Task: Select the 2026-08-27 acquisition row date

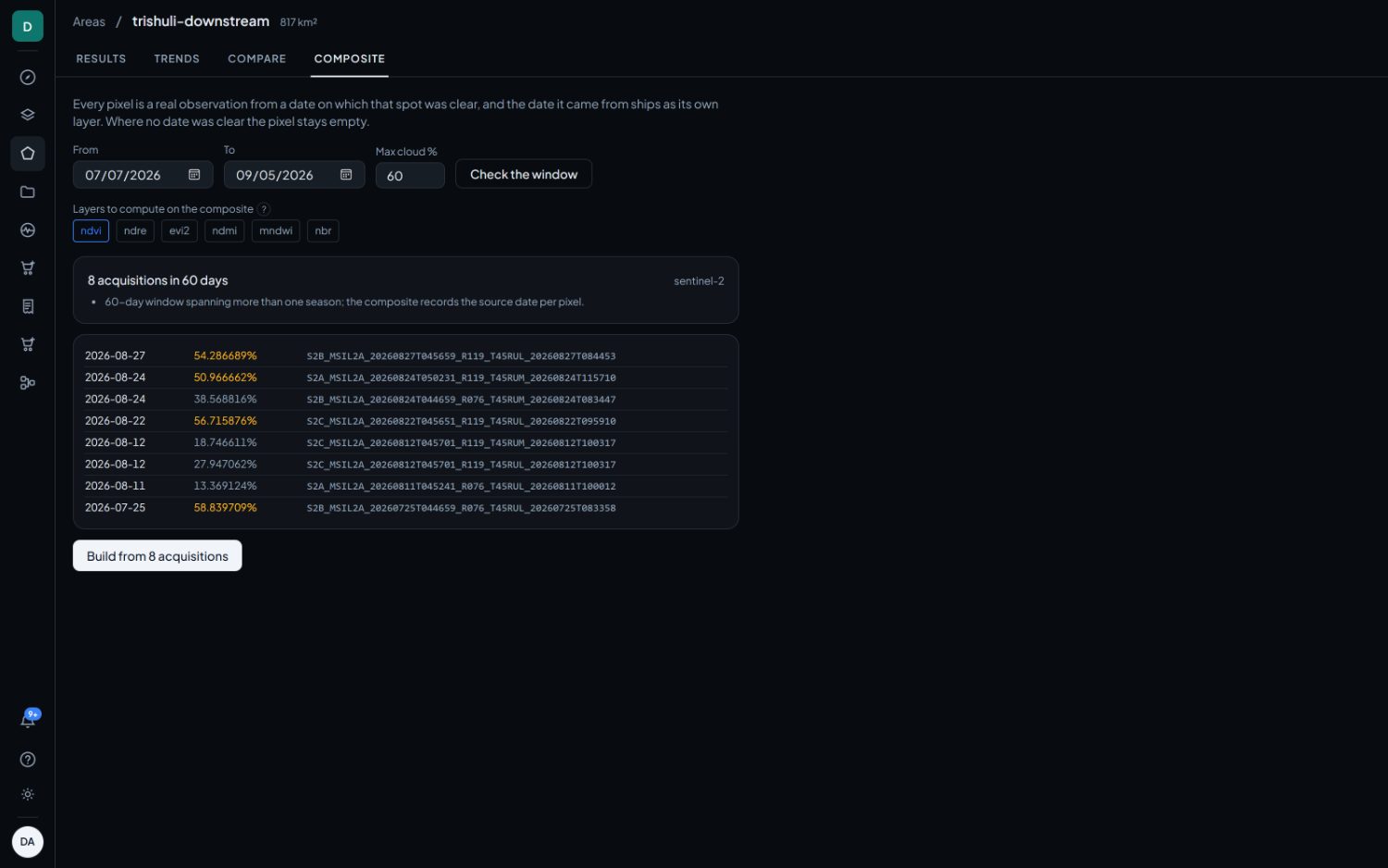Action: coord(115,356)
